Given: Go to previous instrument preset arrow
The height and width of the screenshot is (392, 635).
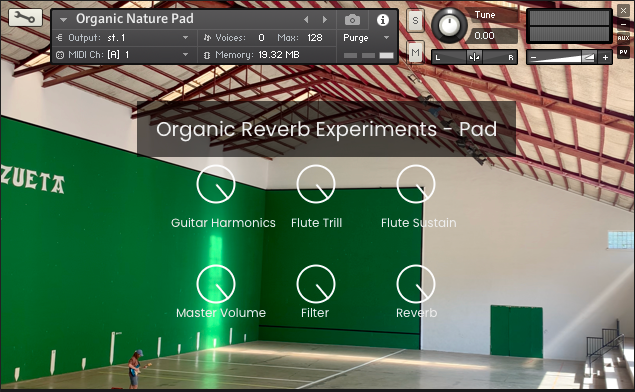Looking at the screenshot, I should tap(306, 19).
